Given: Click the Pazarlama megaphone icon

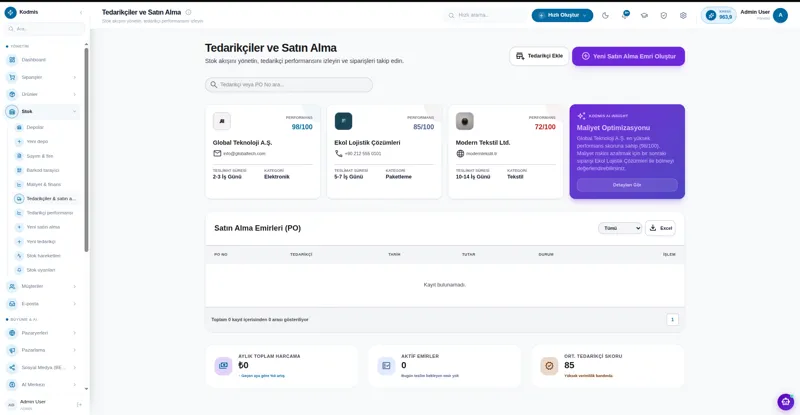Looking at the screenshot, I should pos(12,350).
